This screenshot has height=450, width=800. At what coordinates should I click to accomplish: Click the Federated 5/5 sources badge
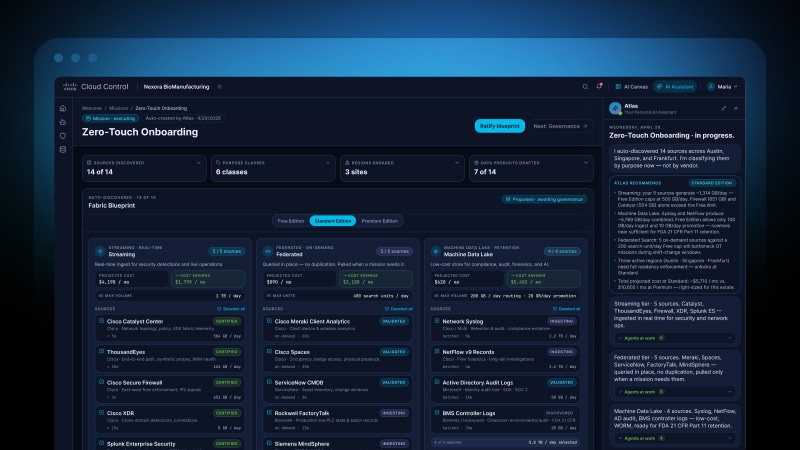[394, 251]
